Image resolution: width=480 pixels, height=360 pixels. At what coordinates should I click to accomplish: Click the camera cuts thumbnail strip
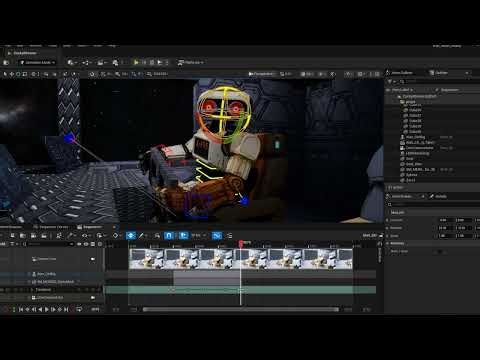(241, 259)
